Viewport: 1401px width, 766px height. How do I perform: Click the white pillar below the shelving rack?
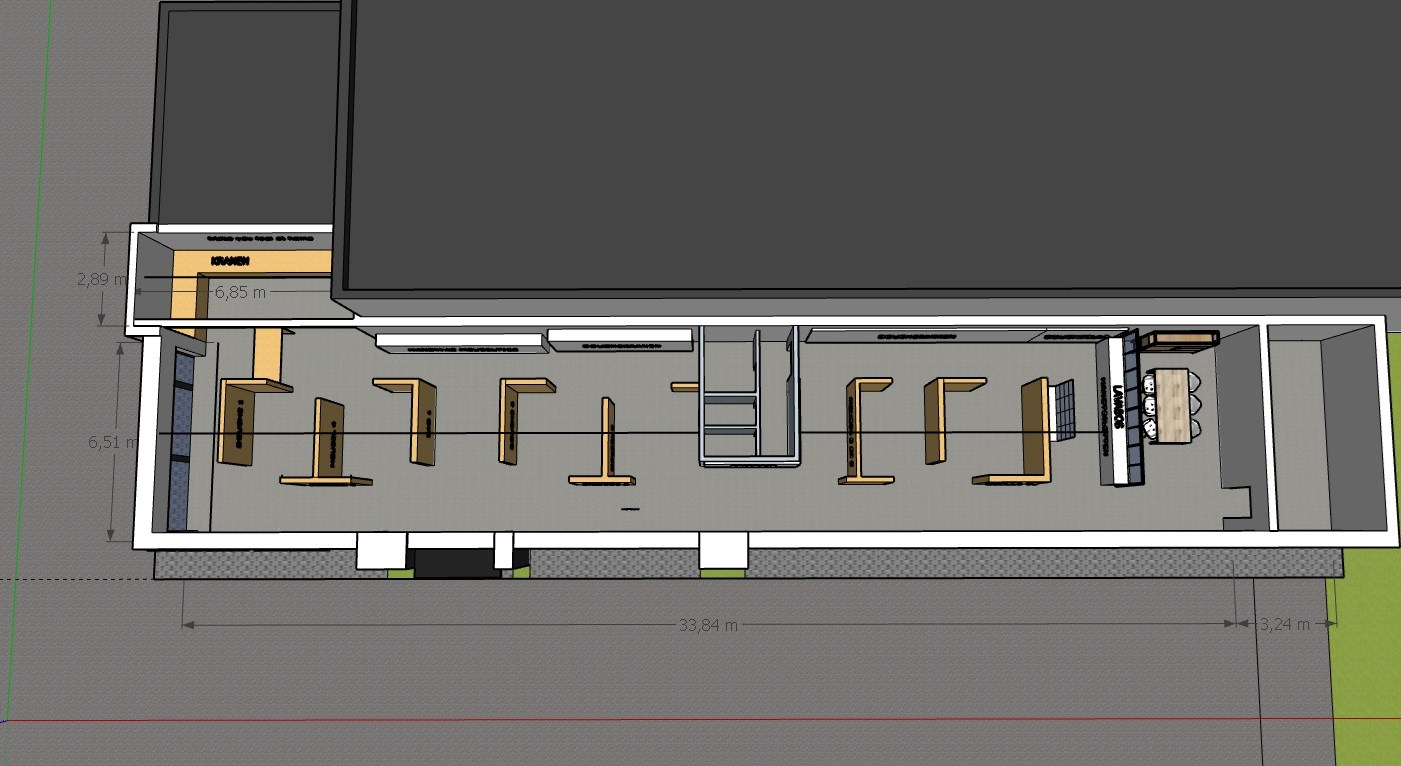point(722,550)
